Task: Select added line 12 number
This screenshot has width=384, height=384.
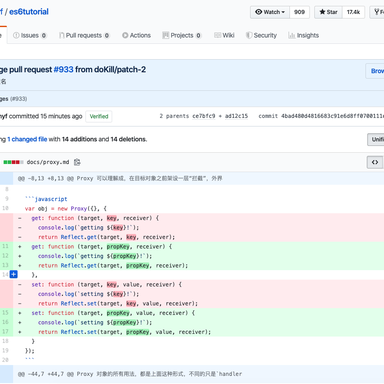Action: click(6, 256)
